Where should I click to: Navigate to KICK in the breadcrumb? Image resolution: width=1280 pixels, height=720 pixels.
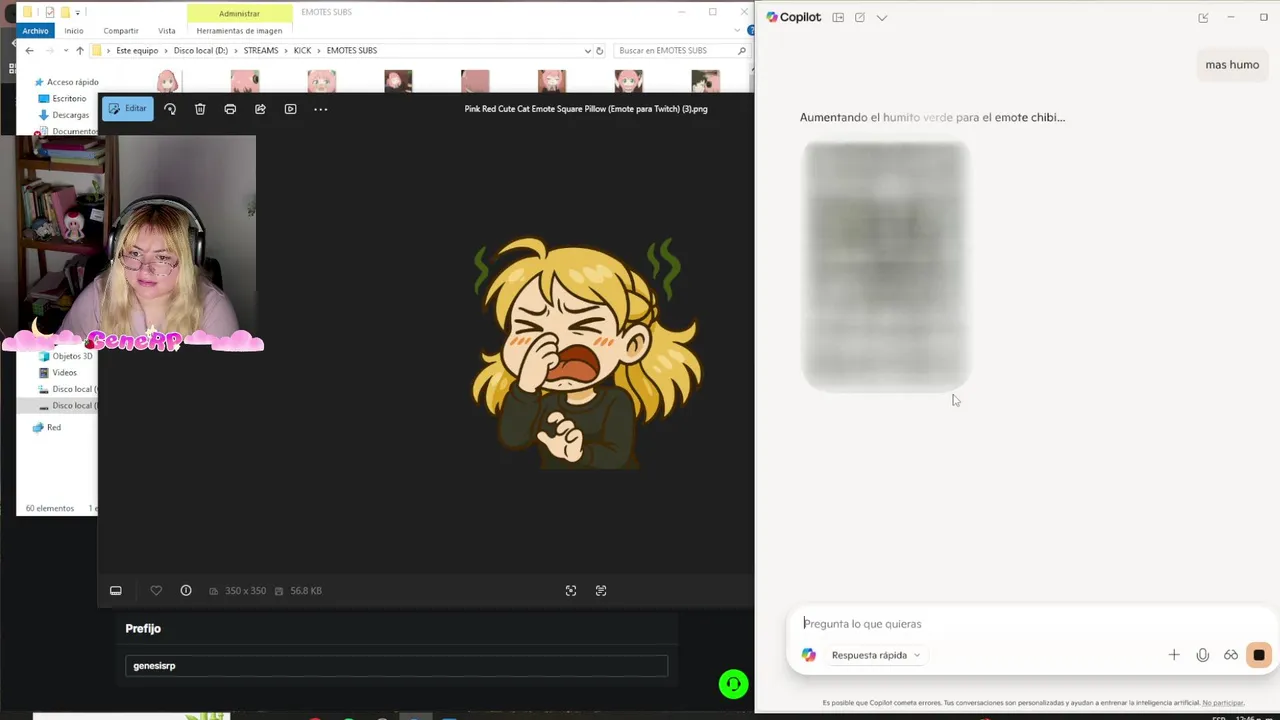(x=303, y=50)
